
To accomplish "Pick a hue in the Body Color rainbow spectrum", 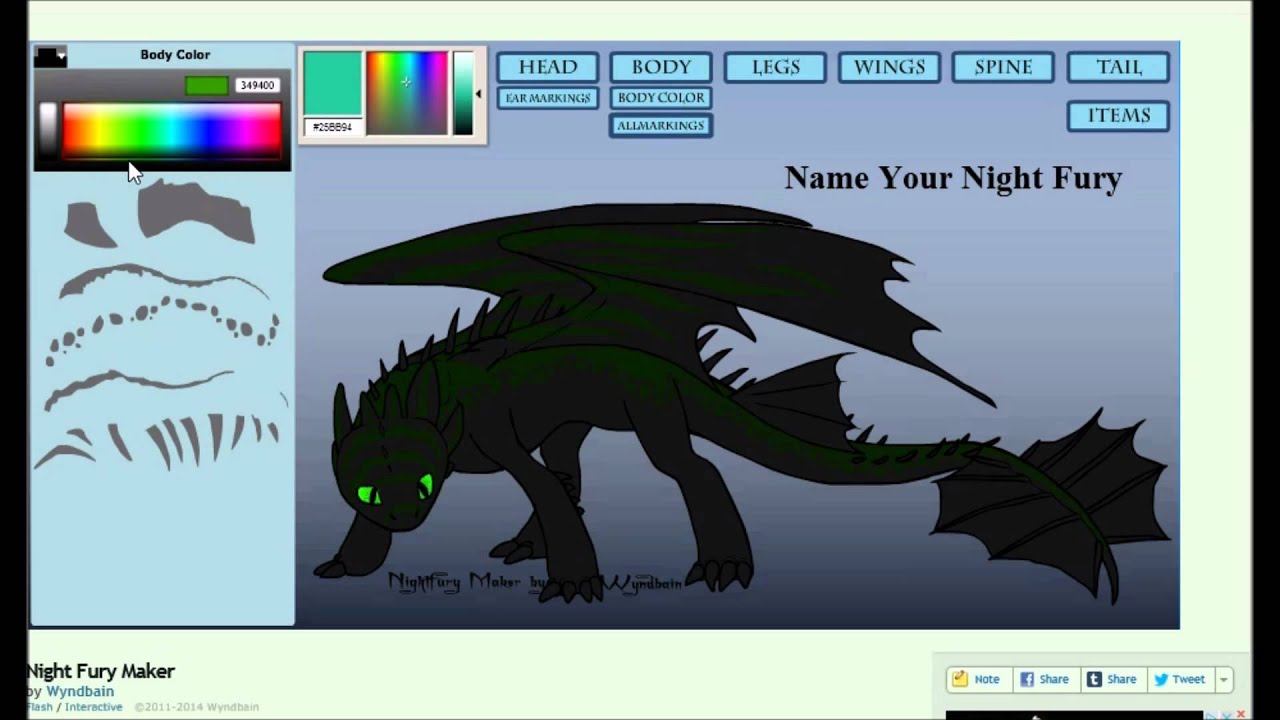I will point(172,130).
